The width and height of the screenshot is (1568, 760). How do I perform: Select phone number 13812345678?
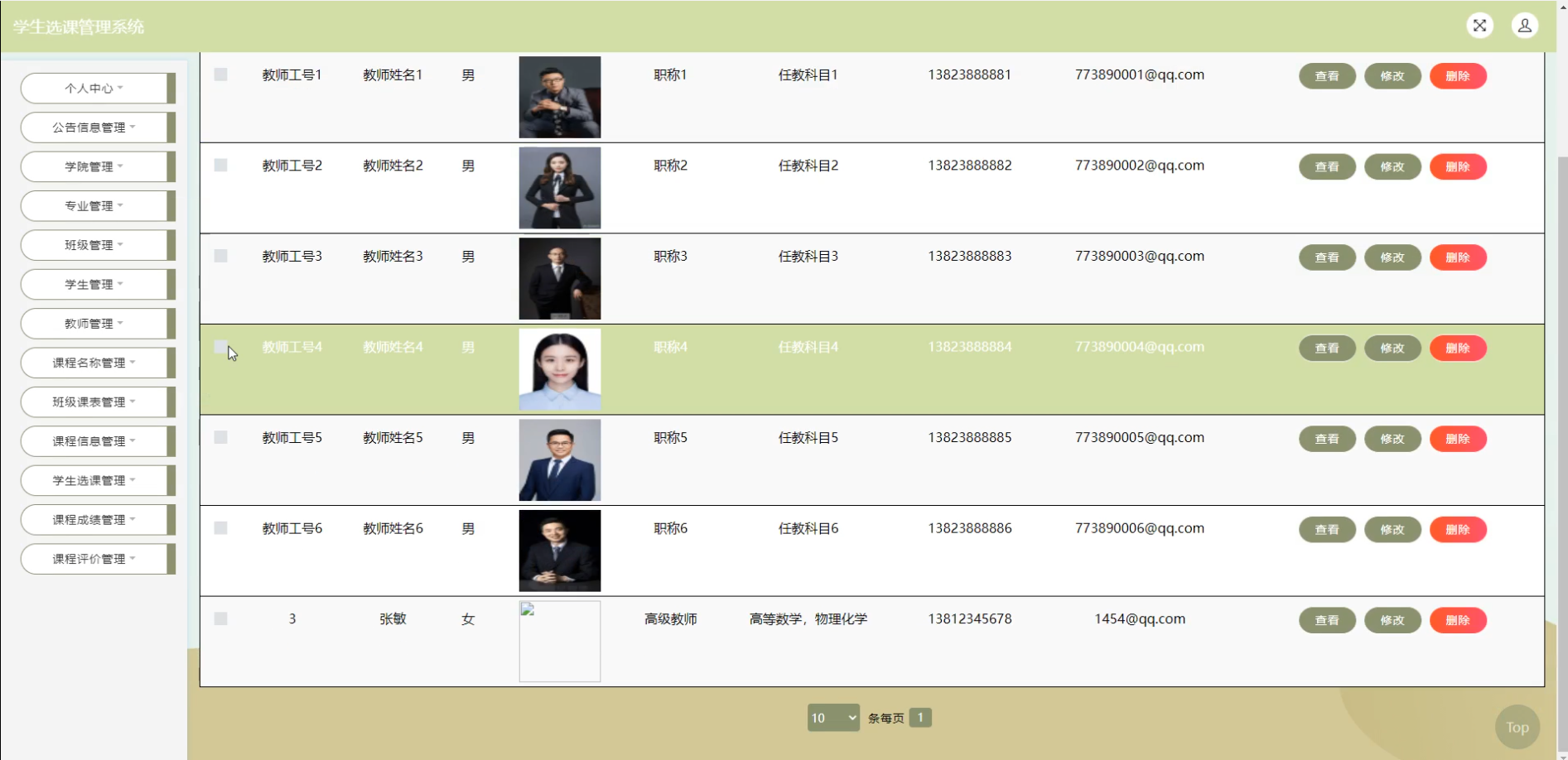[970, 618]
